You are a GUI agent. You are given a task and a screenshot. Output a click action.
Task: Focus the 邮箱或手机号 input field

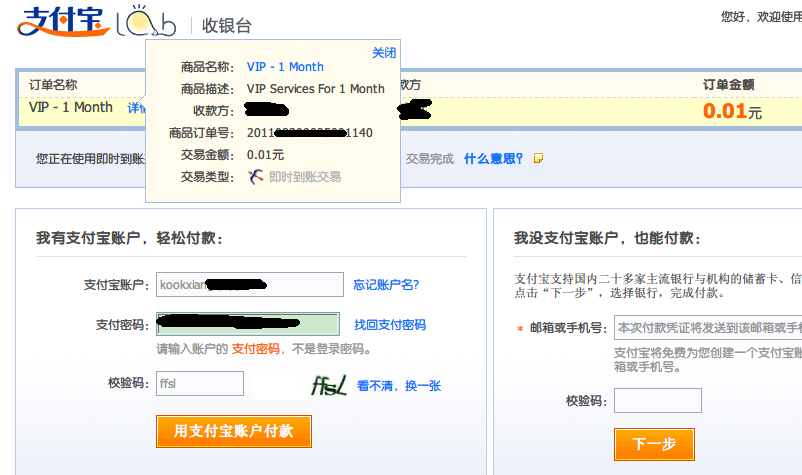tap(708, 327)
